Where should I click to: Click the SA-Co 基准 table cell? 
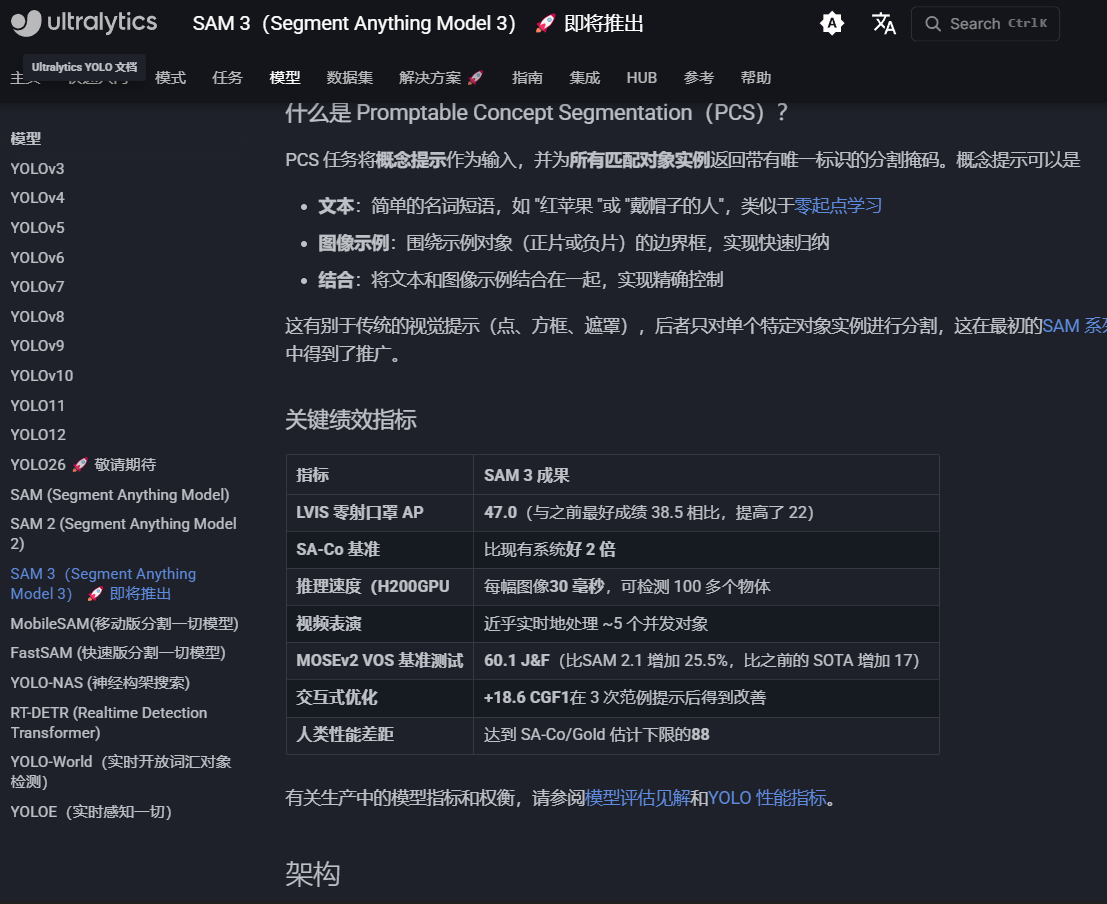click(x=380, y=549)
